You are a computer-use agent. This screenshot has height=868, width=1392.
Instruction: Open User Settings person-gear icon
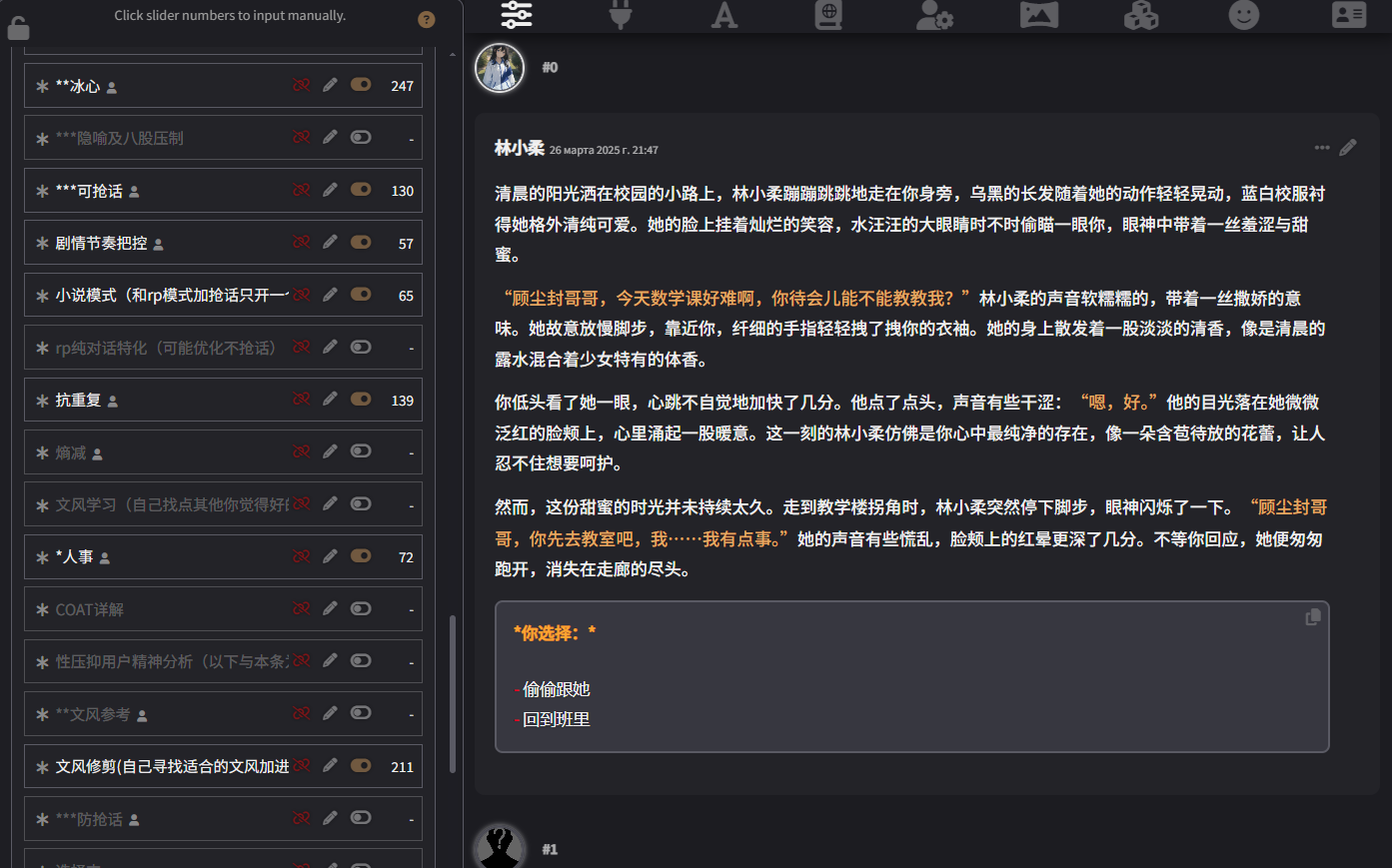point(934,14)
